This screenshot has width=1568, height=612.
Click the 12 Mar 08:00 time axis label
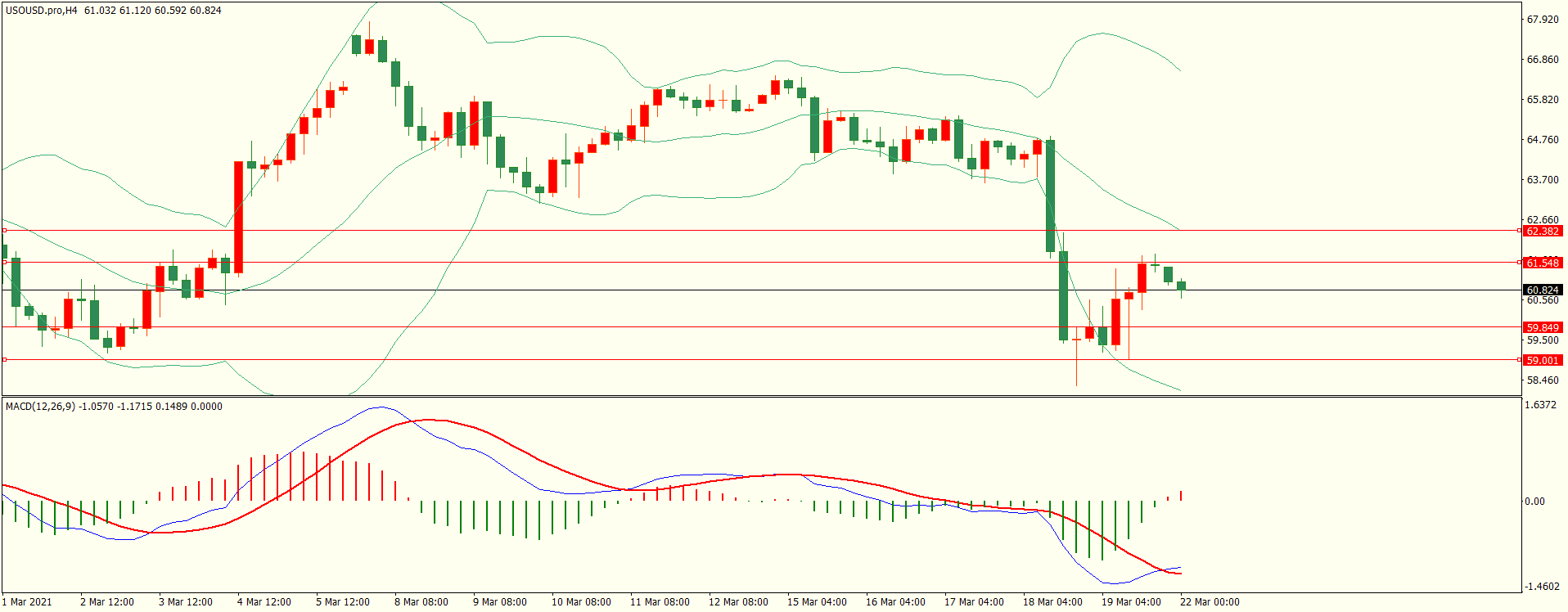tap(737, 602)
